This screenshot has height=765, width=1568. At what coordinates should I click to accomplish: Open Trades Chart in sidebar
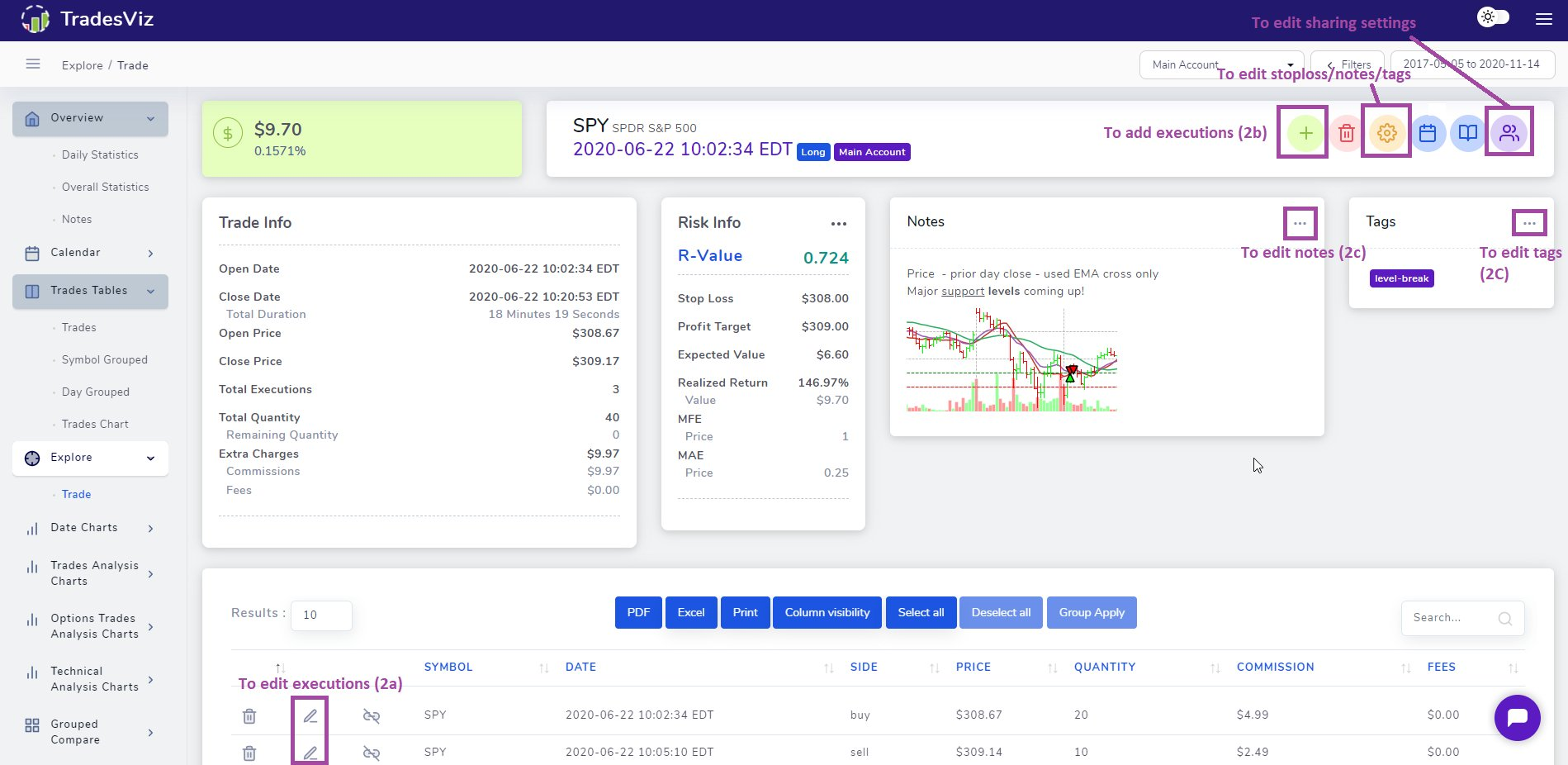95,424
